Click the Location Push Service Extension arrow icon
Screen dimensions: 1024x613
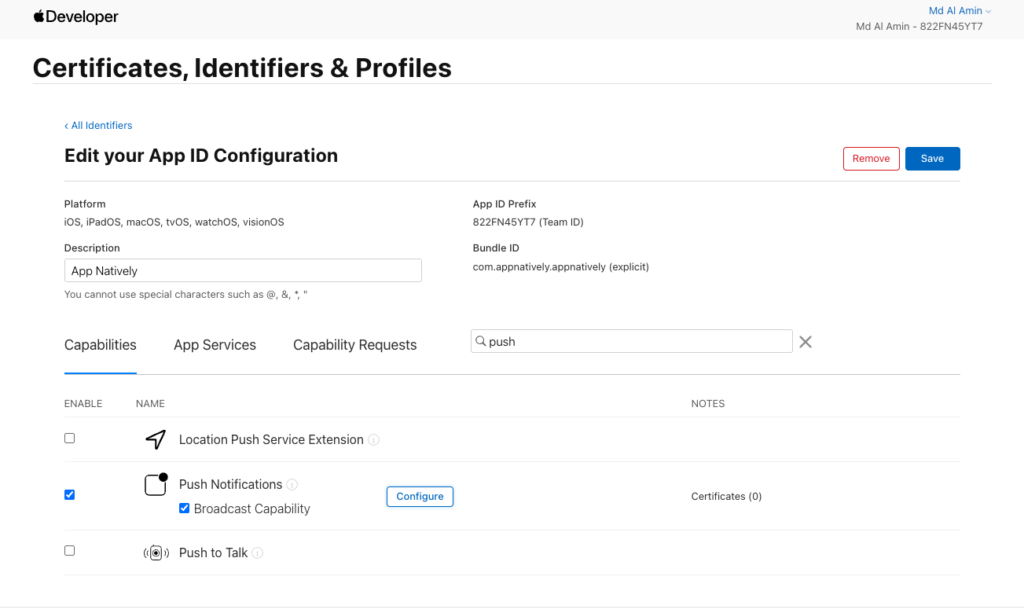[155, 439]
